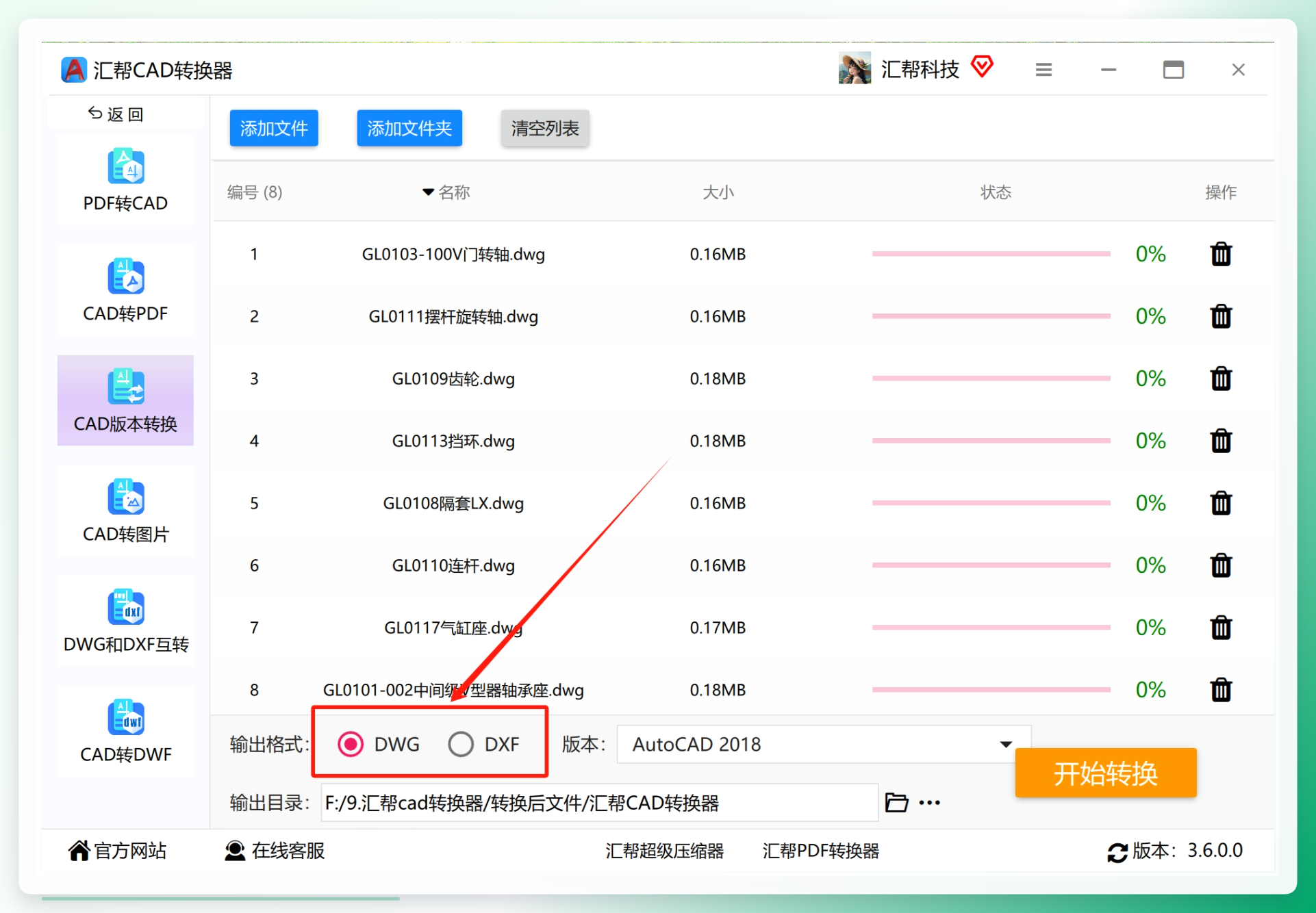Delete file GL0110连杆.dwg via trash icon
This screenshot has width=1316, height=913.
click(1221, 565)
